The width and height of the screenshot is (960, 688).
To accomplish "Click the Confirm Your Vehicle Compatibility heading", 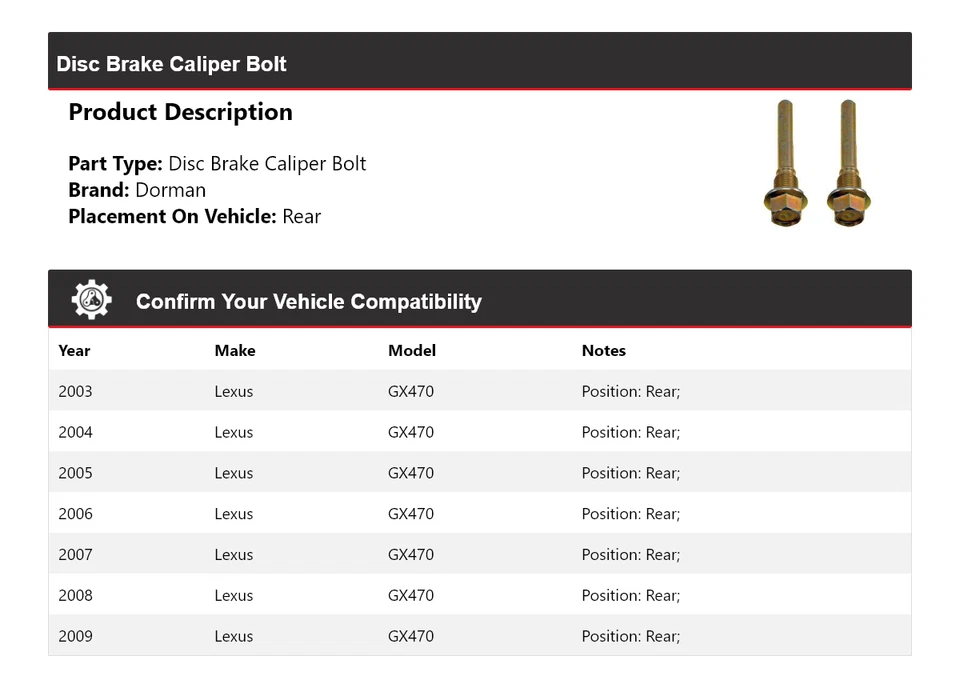I will (x=308, y=301).
